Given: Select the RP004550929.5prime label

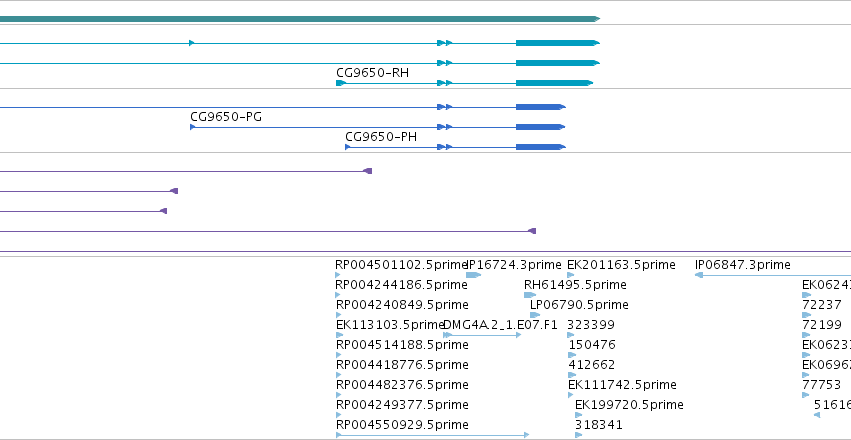Looking at the screenshot, I should [402, 425].
